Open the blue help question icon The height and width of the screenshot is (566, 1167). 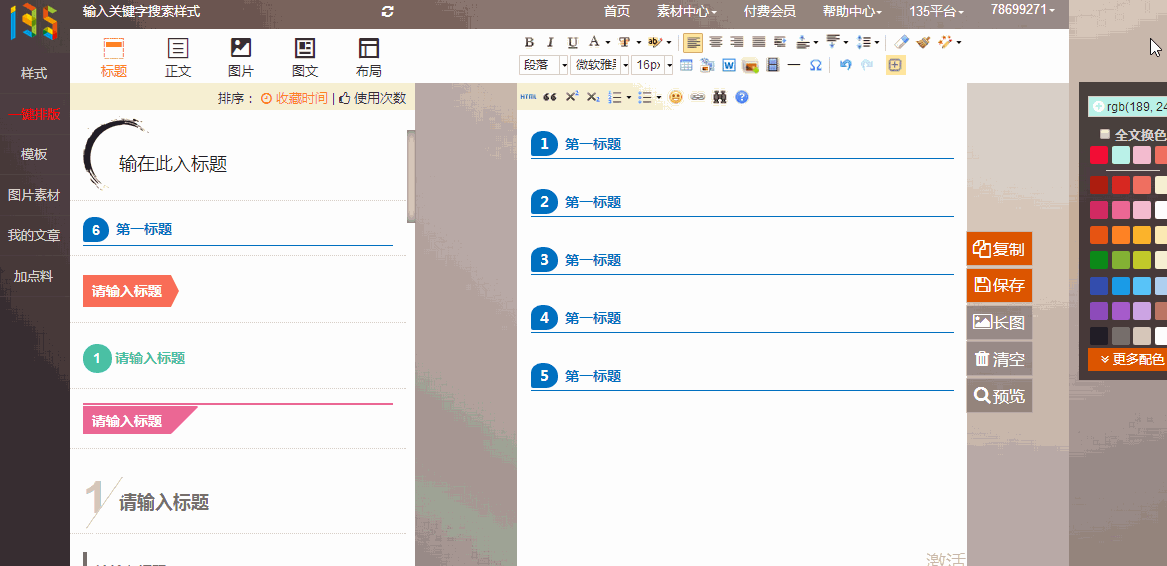[741, 97]
